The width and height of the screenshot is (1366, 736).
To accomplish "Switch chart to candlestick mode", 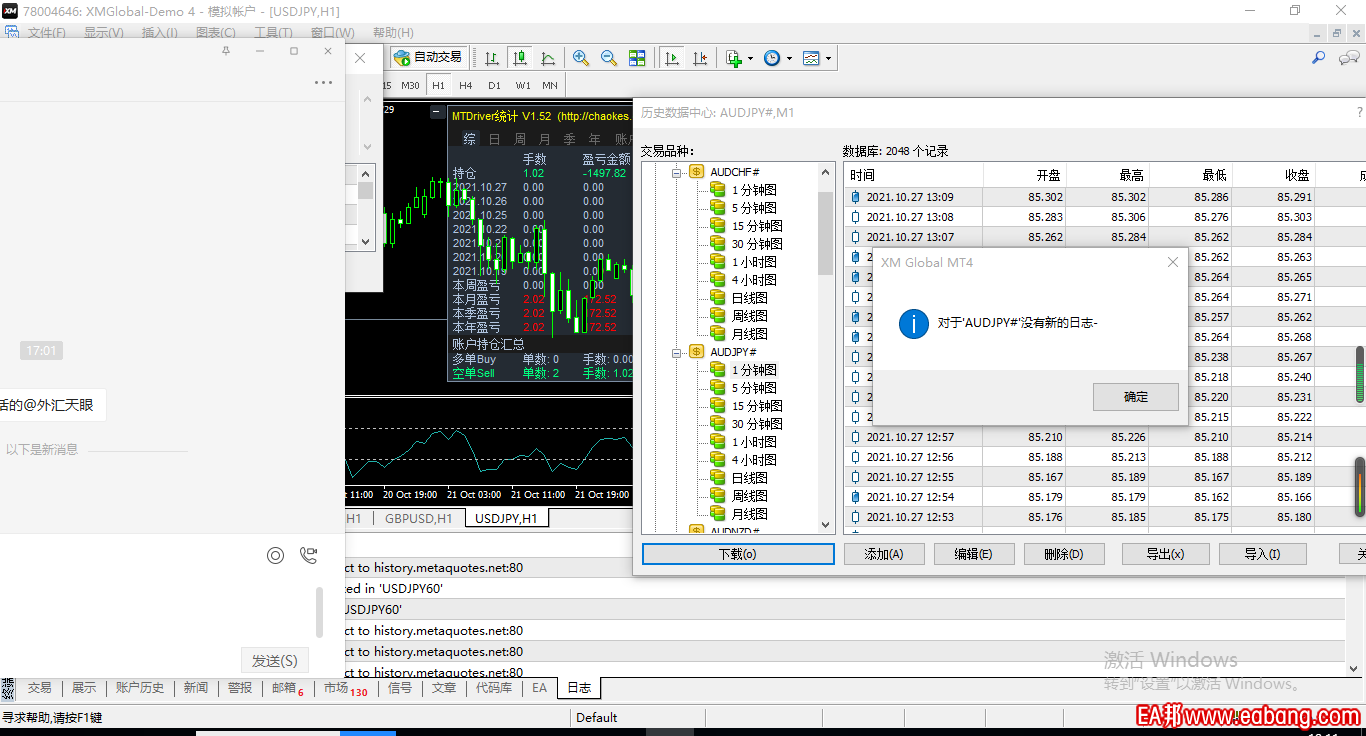I will coord(519,58).
